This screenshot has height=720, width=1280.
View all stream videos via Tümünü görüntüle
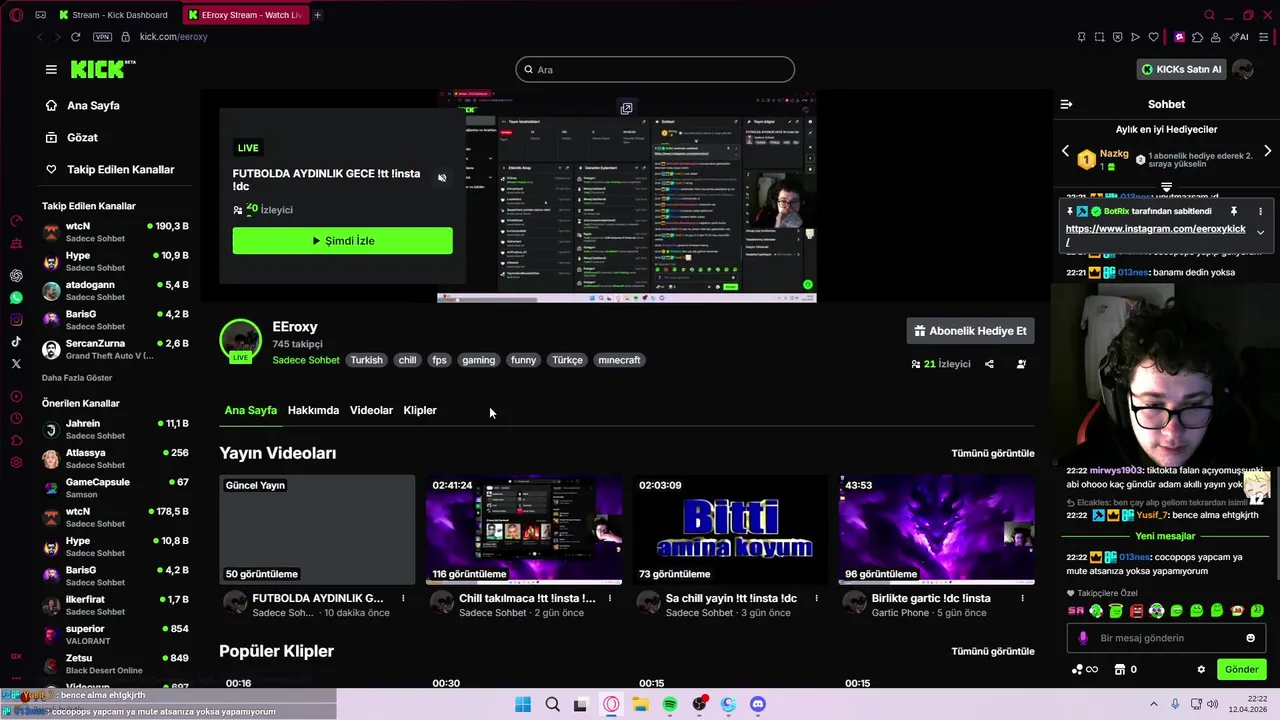point(993,453)
